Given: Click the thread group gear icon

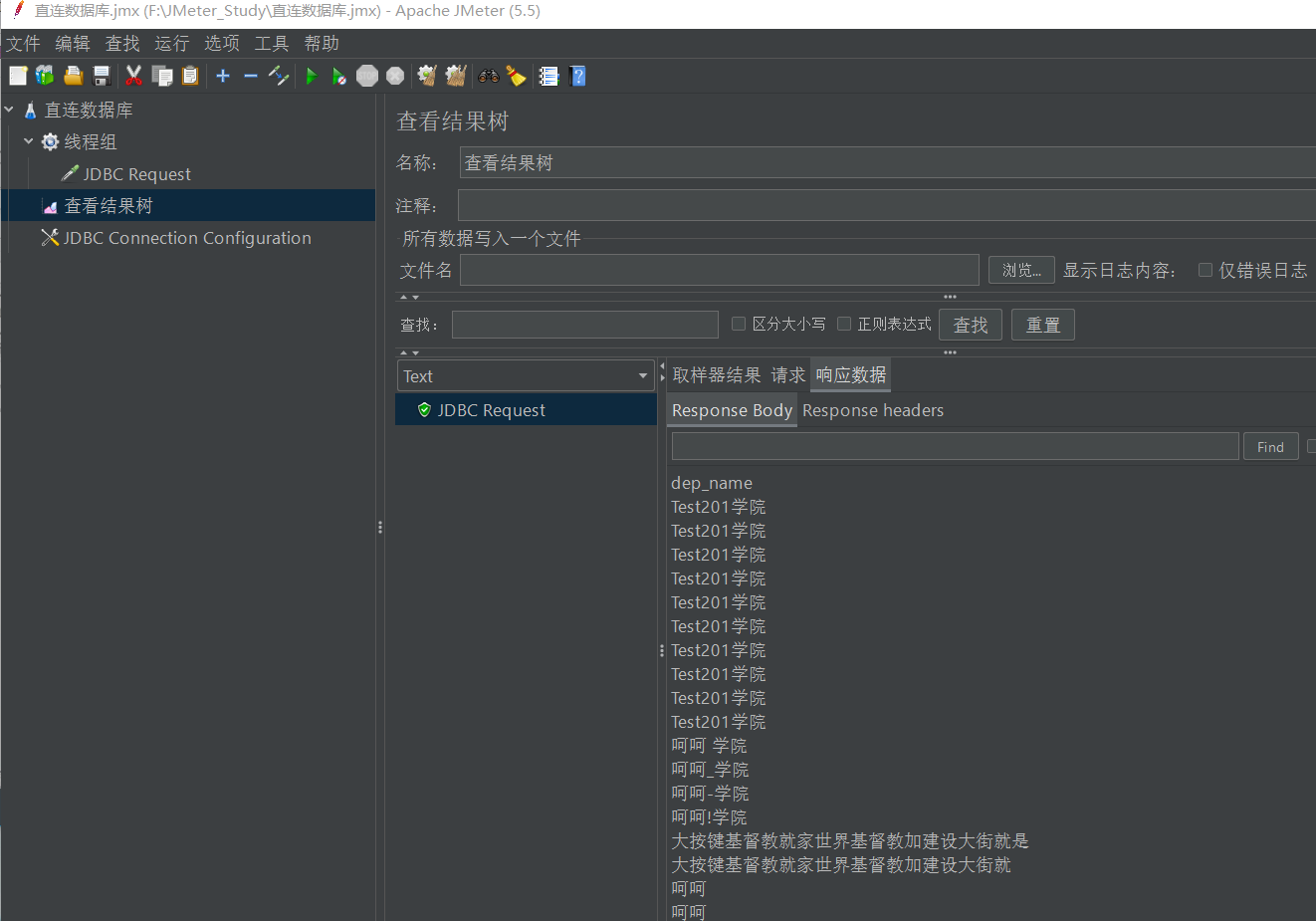Looking at the screenshot, I should (x=50, y=142).
